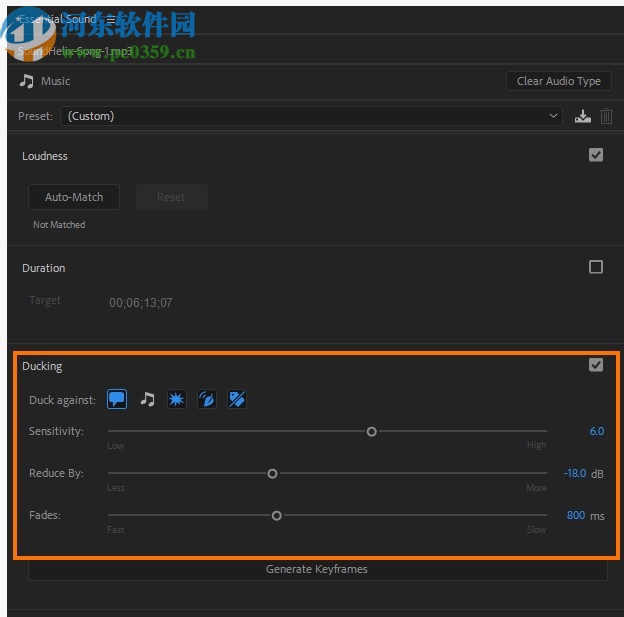Image resolution: width=624 pixels, height=617 pixels.
Task: Click the Music note audio type icon
Action: tap(27, 81)
